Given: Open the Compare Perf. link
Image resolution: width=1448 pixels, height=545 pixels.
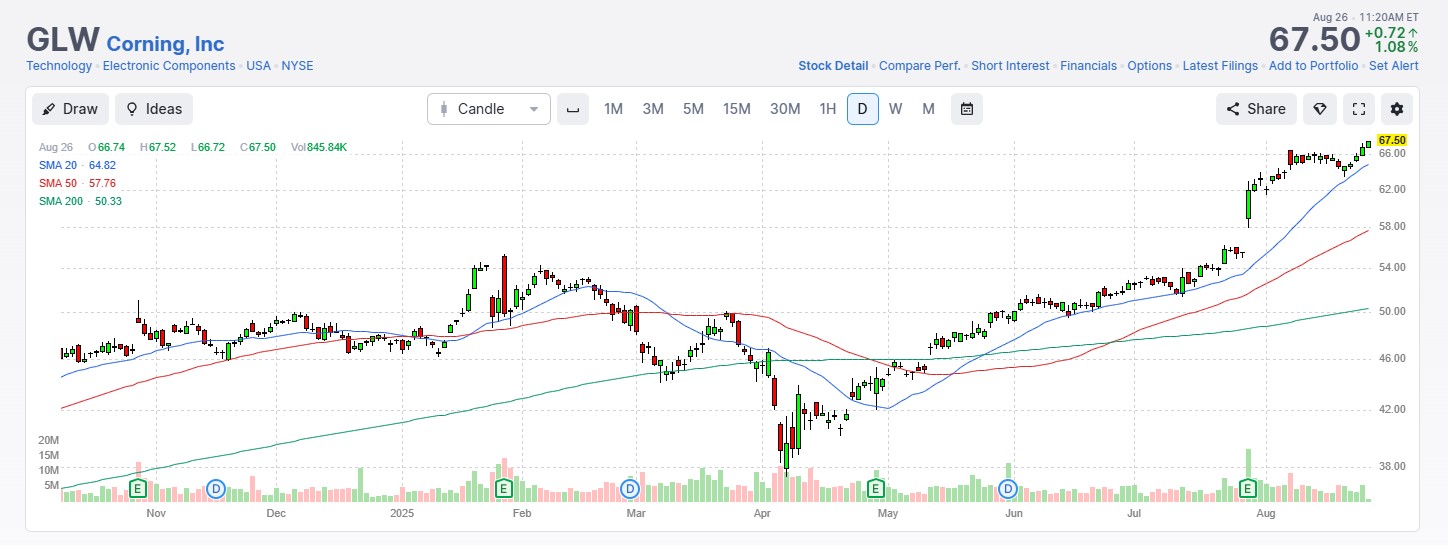Looking at the screenshot, I should (x=920, y=66).
